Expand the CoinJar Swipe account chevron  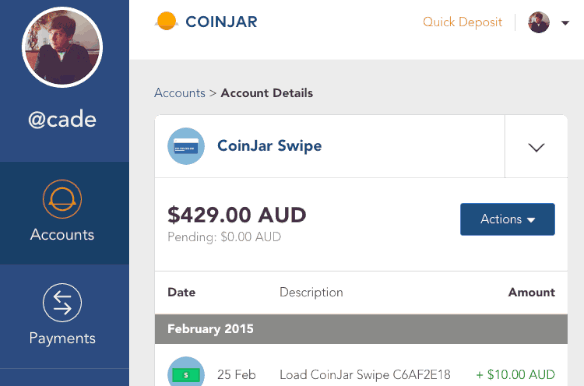point(536,147)
